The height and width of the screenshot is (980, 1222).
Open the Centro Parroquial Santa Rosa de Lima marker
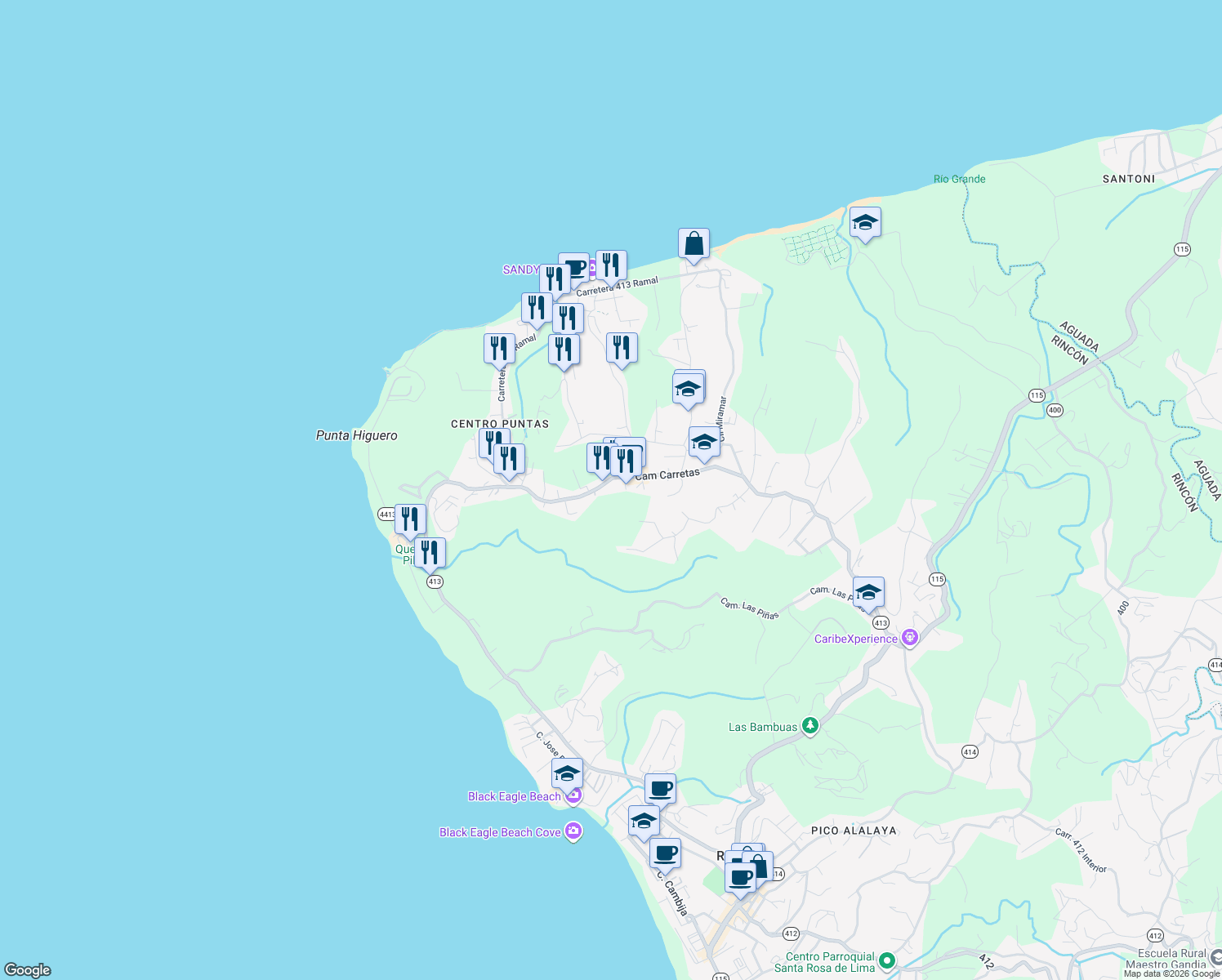click(887, 962)
